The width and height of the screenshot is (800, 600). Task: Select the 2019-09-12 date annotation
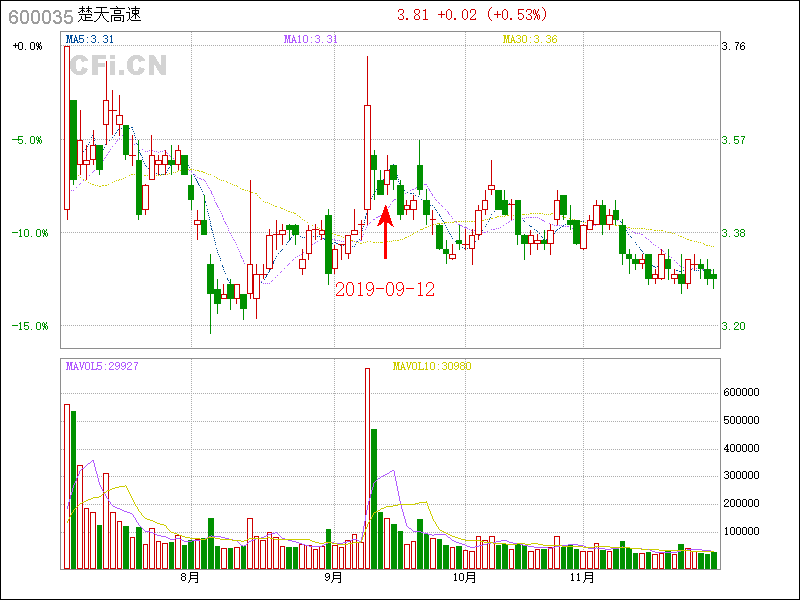point(385,289)
